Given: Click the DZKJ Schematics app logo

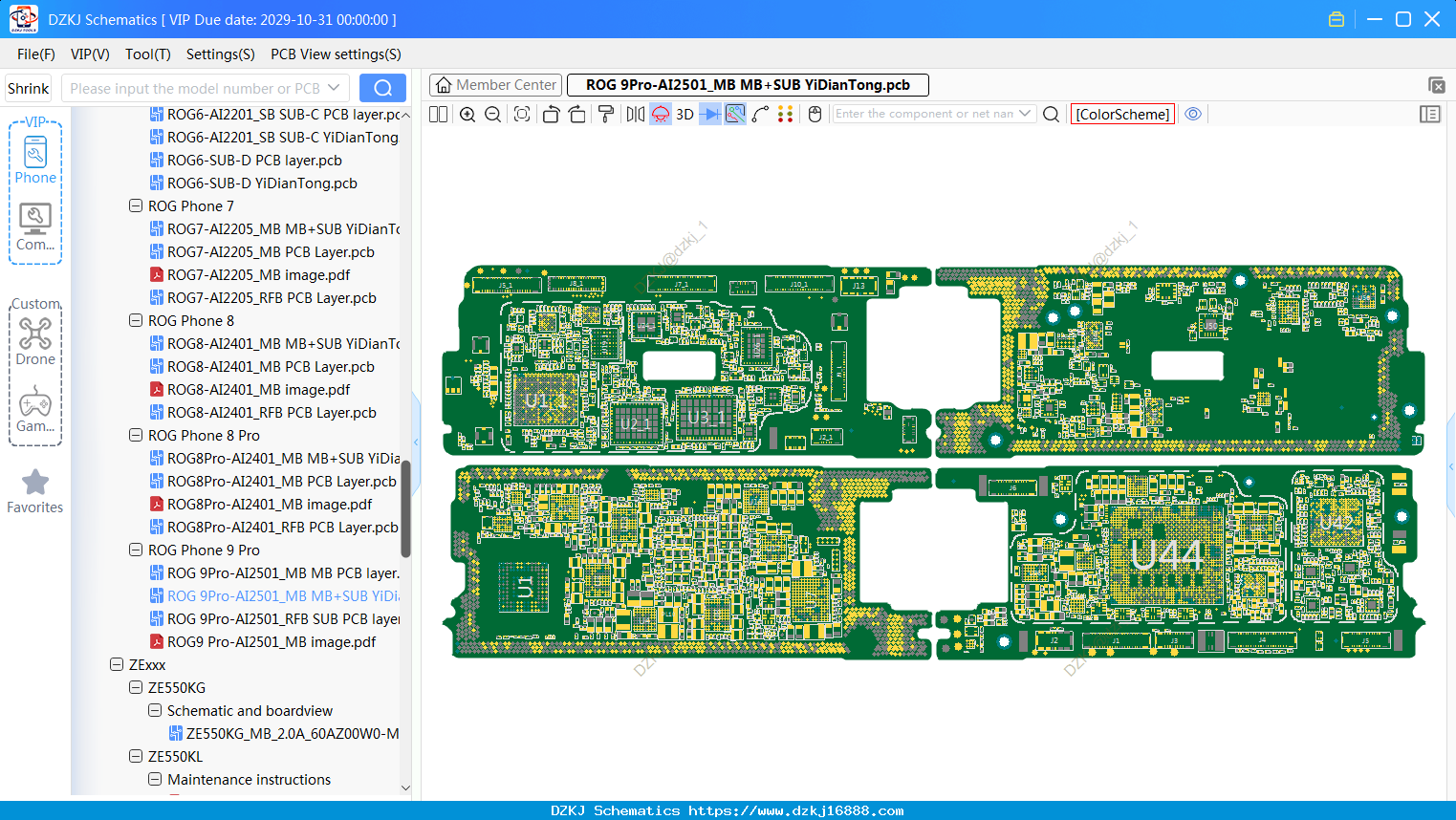Looking at the screenshot, I should (x=23, y=19).
